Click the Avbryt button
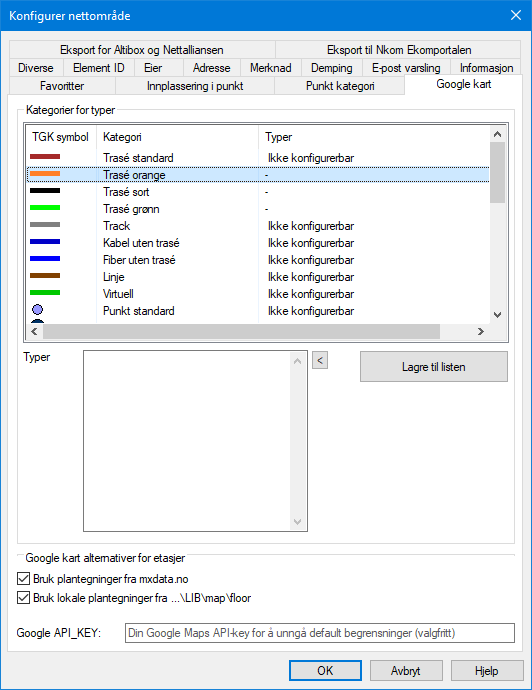Viewport: 532px width, 690px height. (x=406, y=671)
